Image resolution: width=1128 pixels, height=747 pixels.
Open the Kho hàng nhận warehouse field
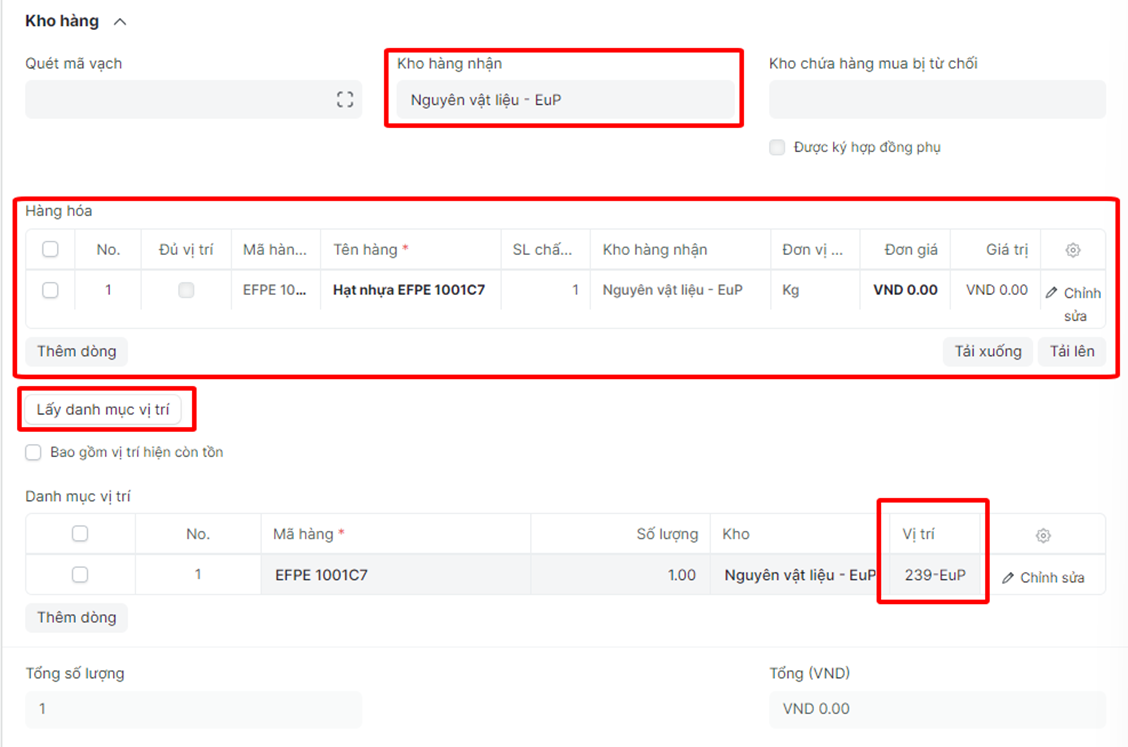[x=565, y=100]
